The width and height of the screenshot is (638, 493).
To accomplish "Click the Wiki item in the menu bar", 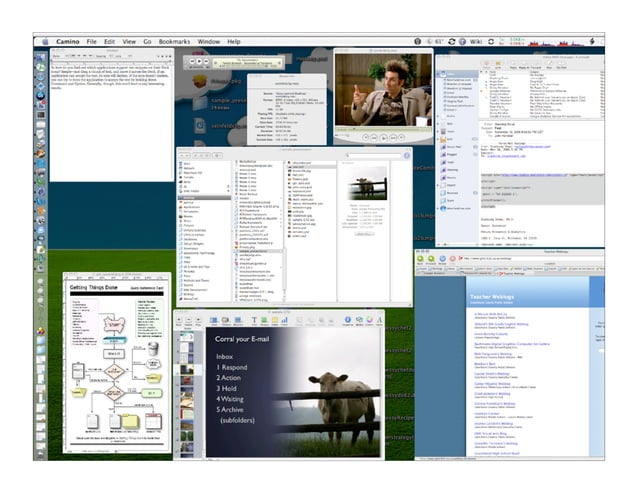I will pyautogui.click(x=476, y=42).
